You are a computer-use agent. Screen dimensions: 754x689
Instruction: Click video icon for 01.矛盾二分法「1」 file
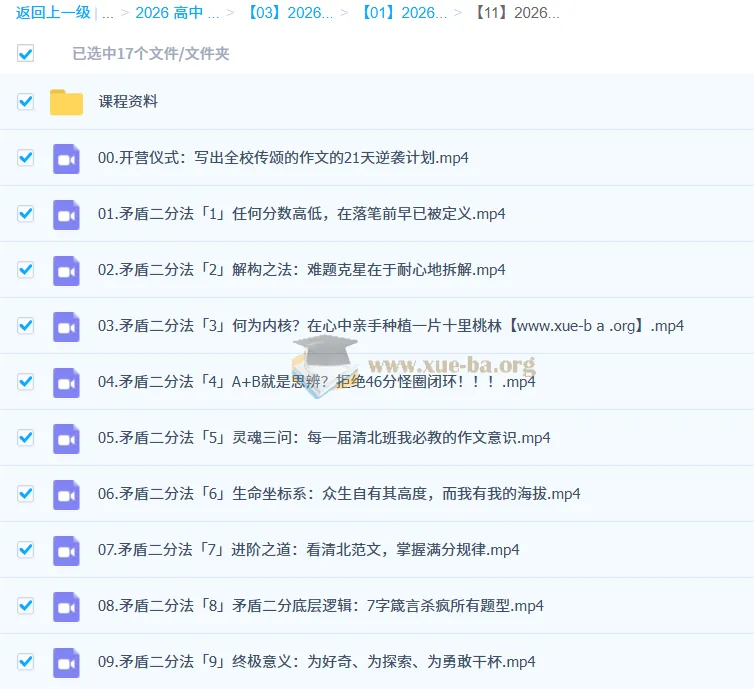pyautogui.click(x=66, y=214)
